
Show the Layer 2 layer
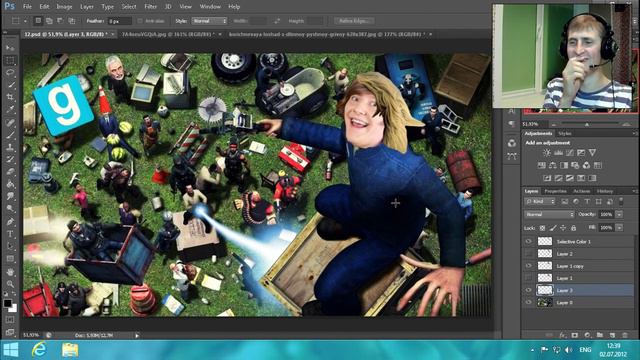[x=529, y=253]
